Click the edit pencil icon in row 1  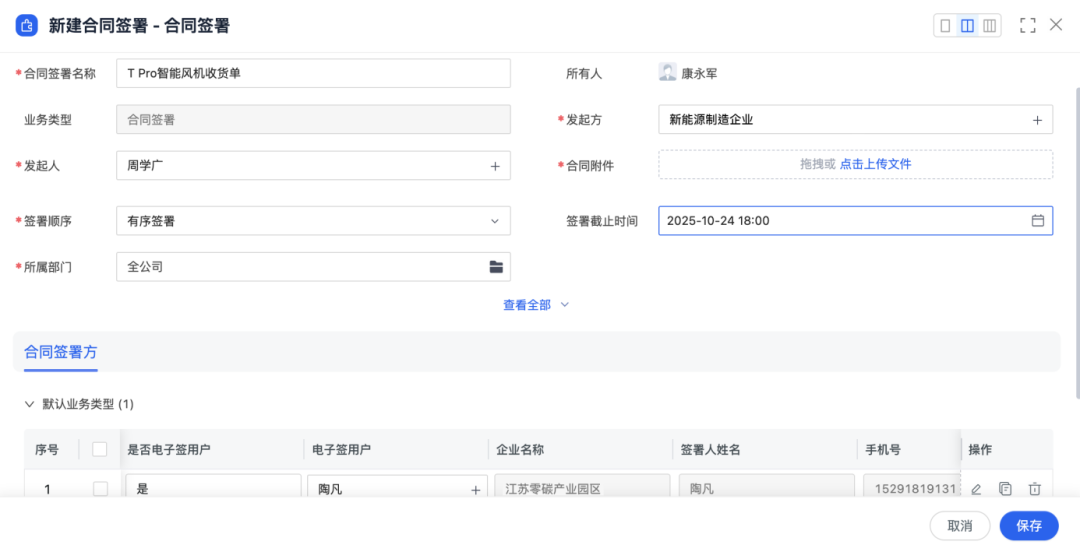click(x=976, y=489)
